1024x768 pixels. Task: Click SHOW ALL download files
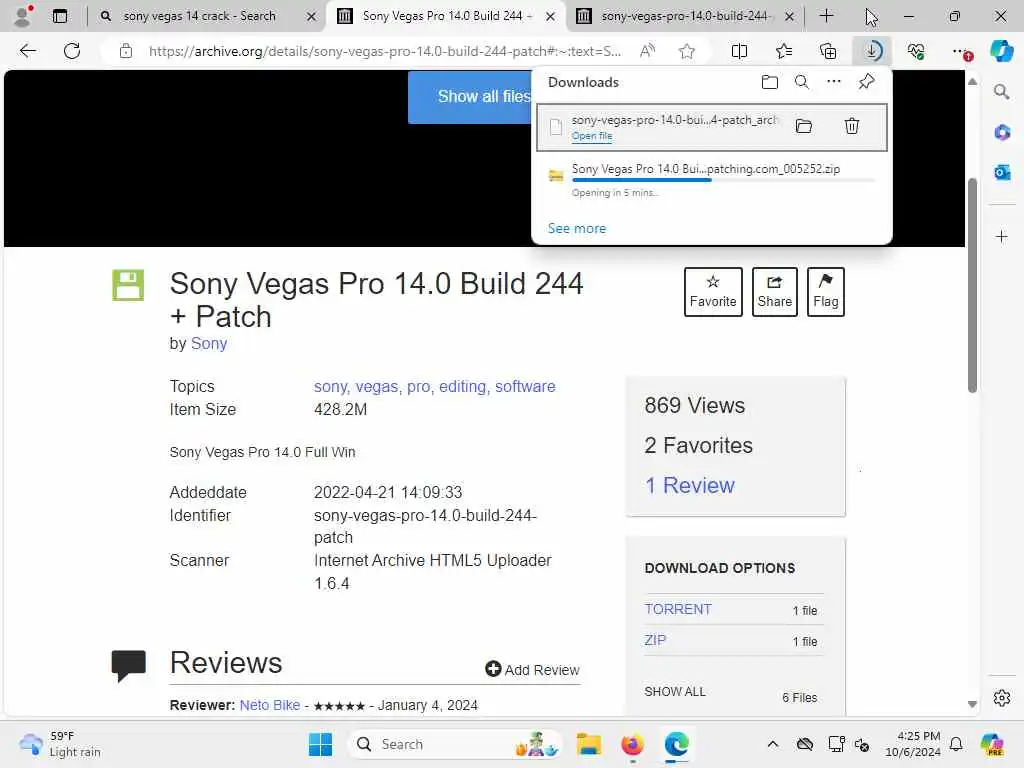point(675,692)
